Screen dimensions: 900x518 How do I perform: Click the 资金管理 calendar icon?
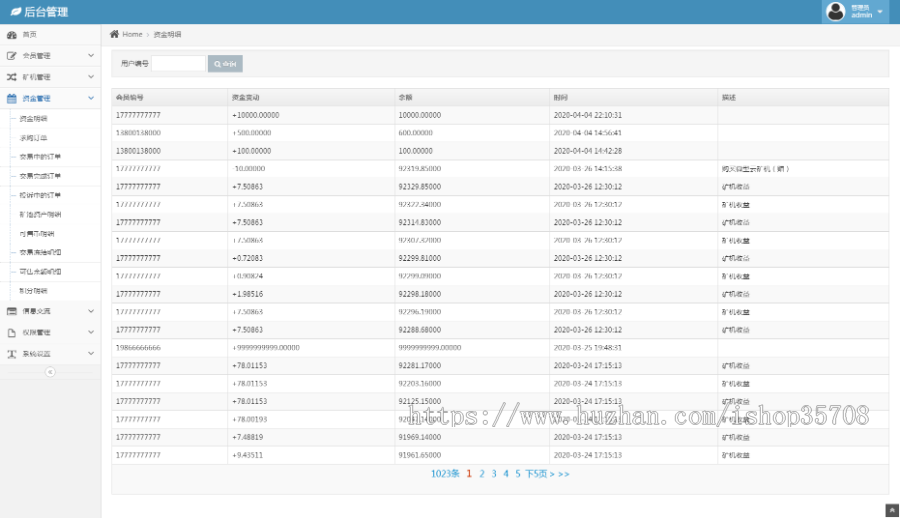click(x=12, y=99)
